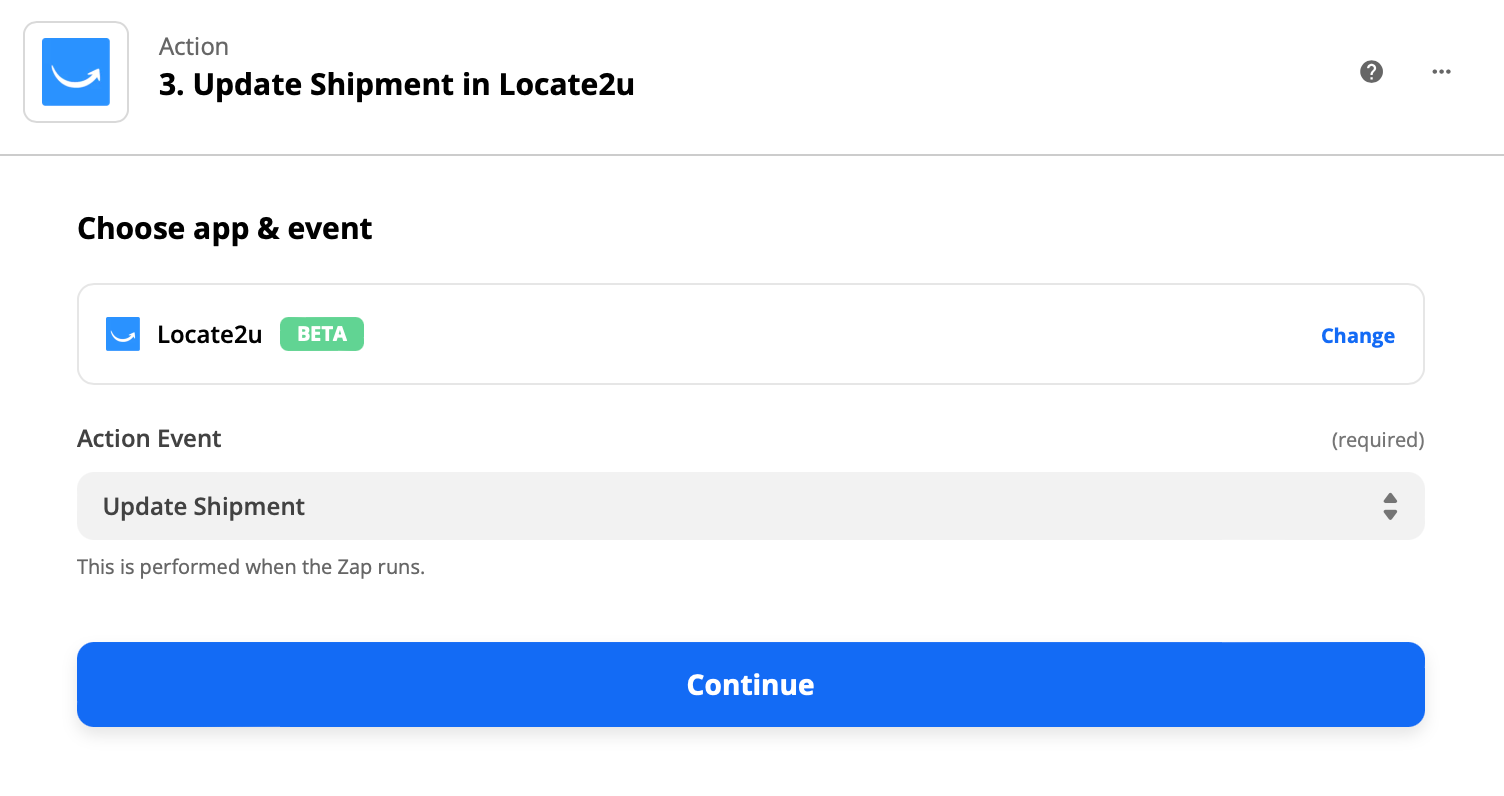This screenshot has height=796, width=1504.
Task: Open the Action Event dropdown
Action: coord(751,506)
